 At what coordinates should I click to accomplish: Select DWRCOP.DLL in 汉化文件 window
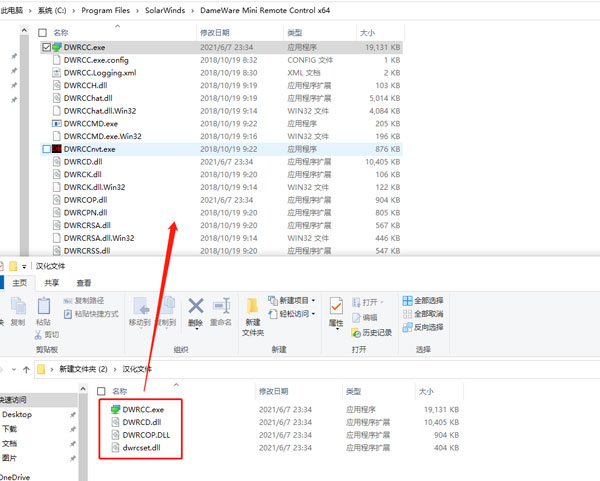tap(146, 435)
